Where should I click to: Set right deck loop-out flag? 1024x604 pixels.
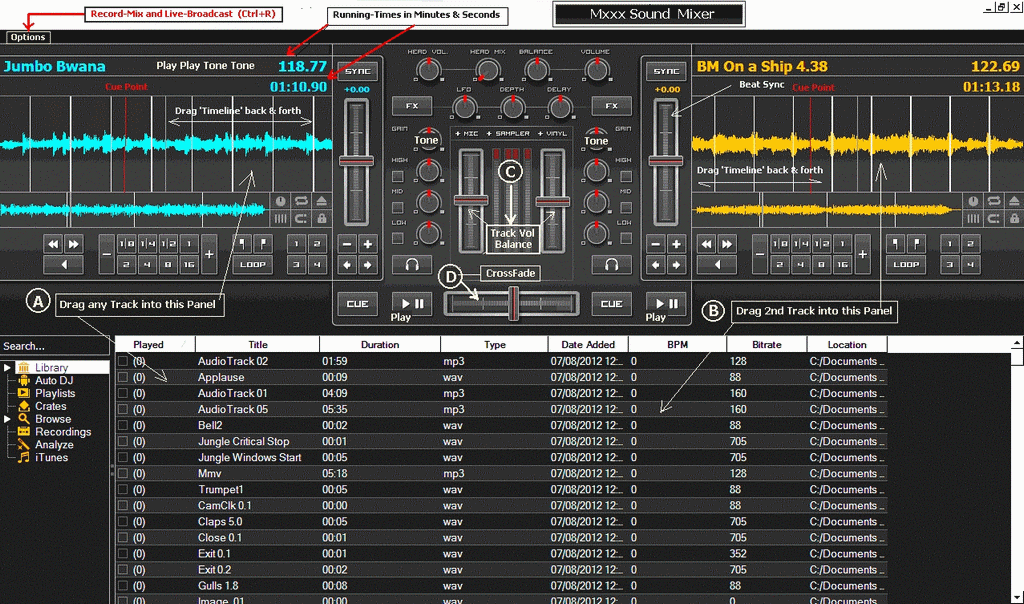coord(916,244)
